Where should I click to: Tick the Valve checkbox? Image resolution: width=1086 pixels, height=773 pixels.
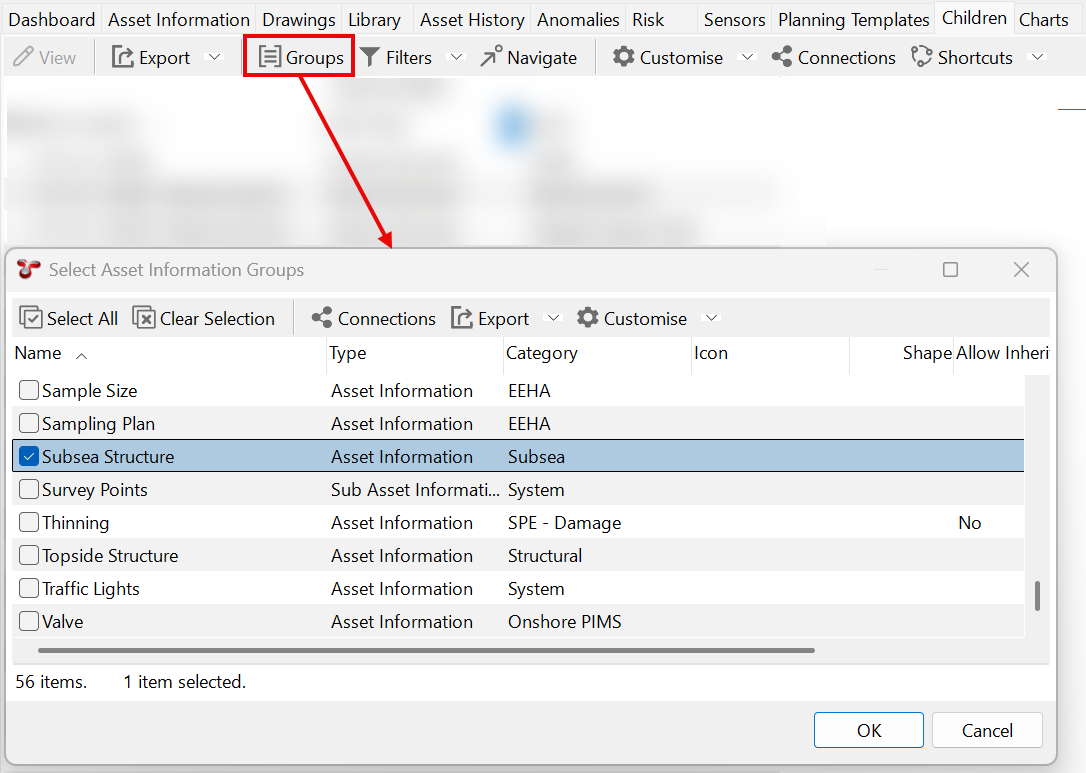[28, 621]
